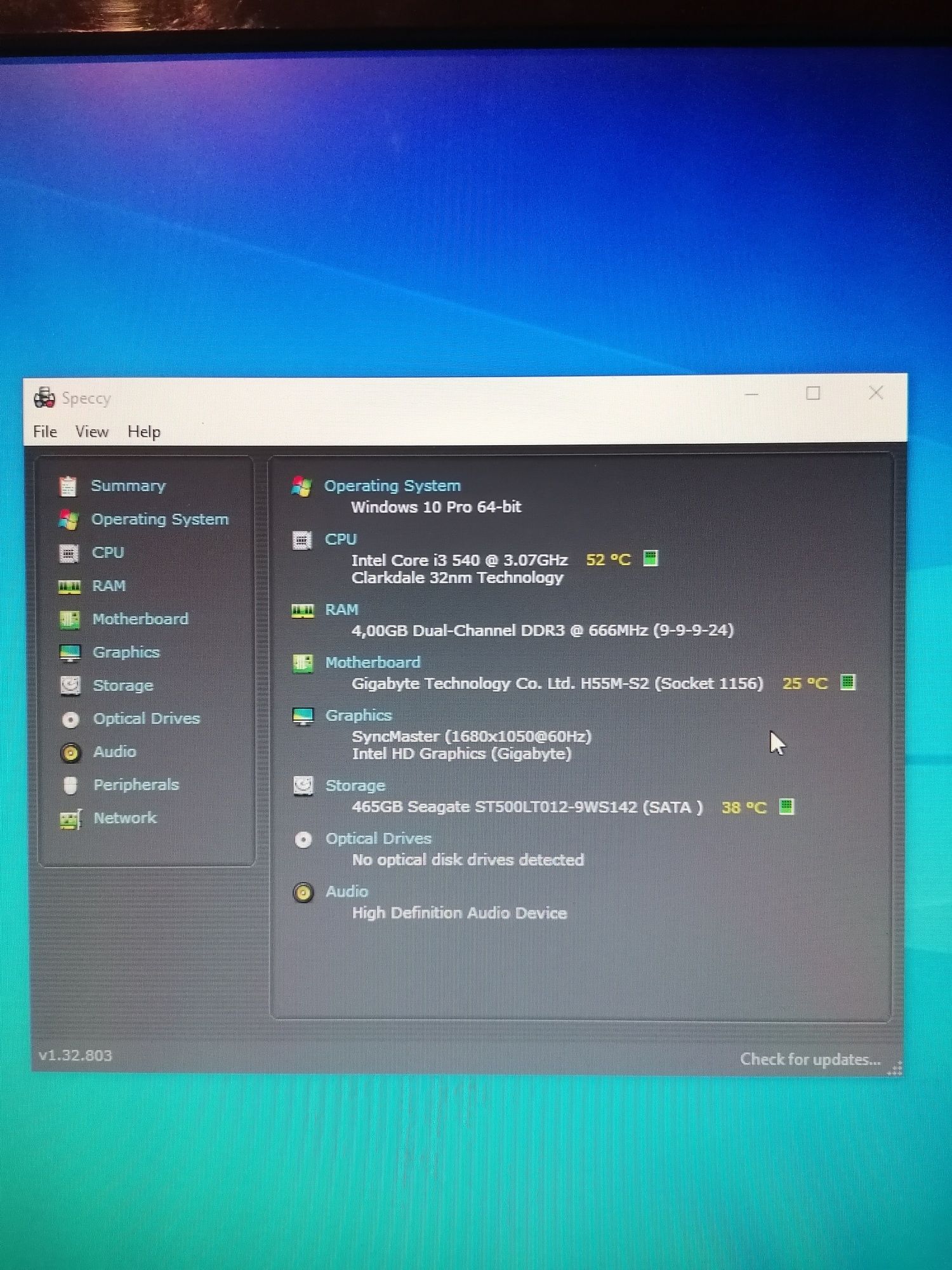
Task: Click the Storage drive icon in summary panel
Action: (x=303, y=786)
